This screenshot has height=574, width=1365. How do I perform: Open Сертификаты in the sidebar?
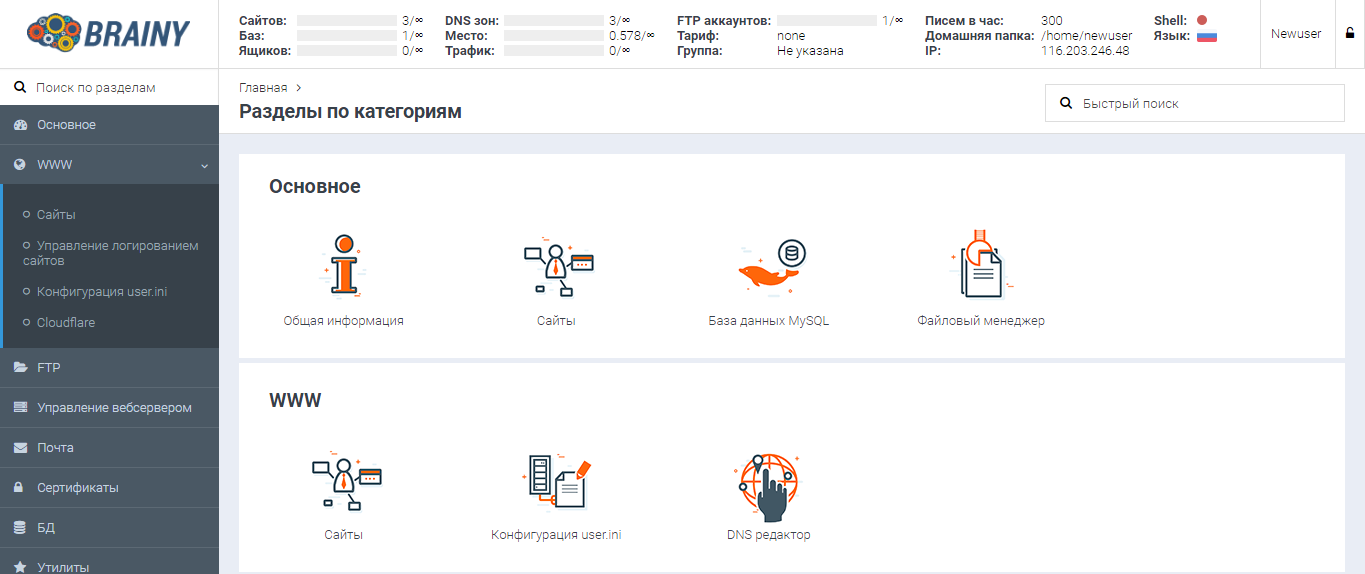109,488
